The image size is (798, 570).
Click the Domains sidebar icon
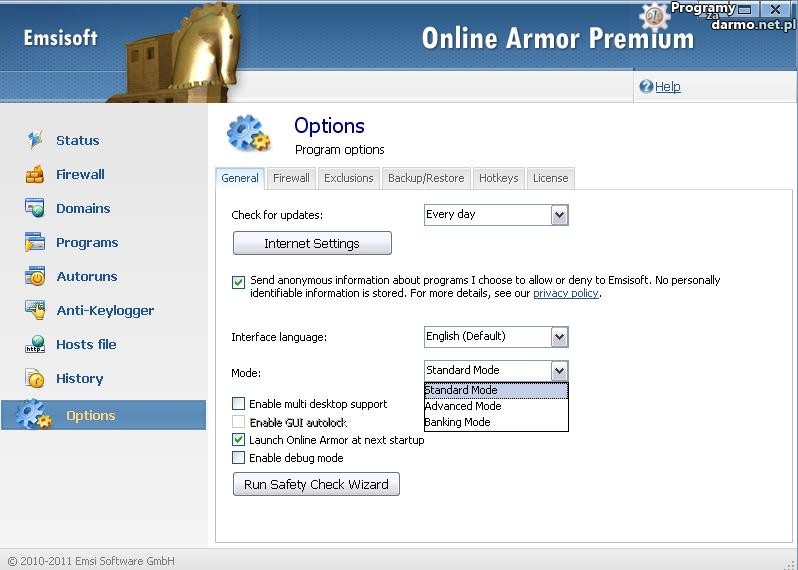tap(35, 208)
